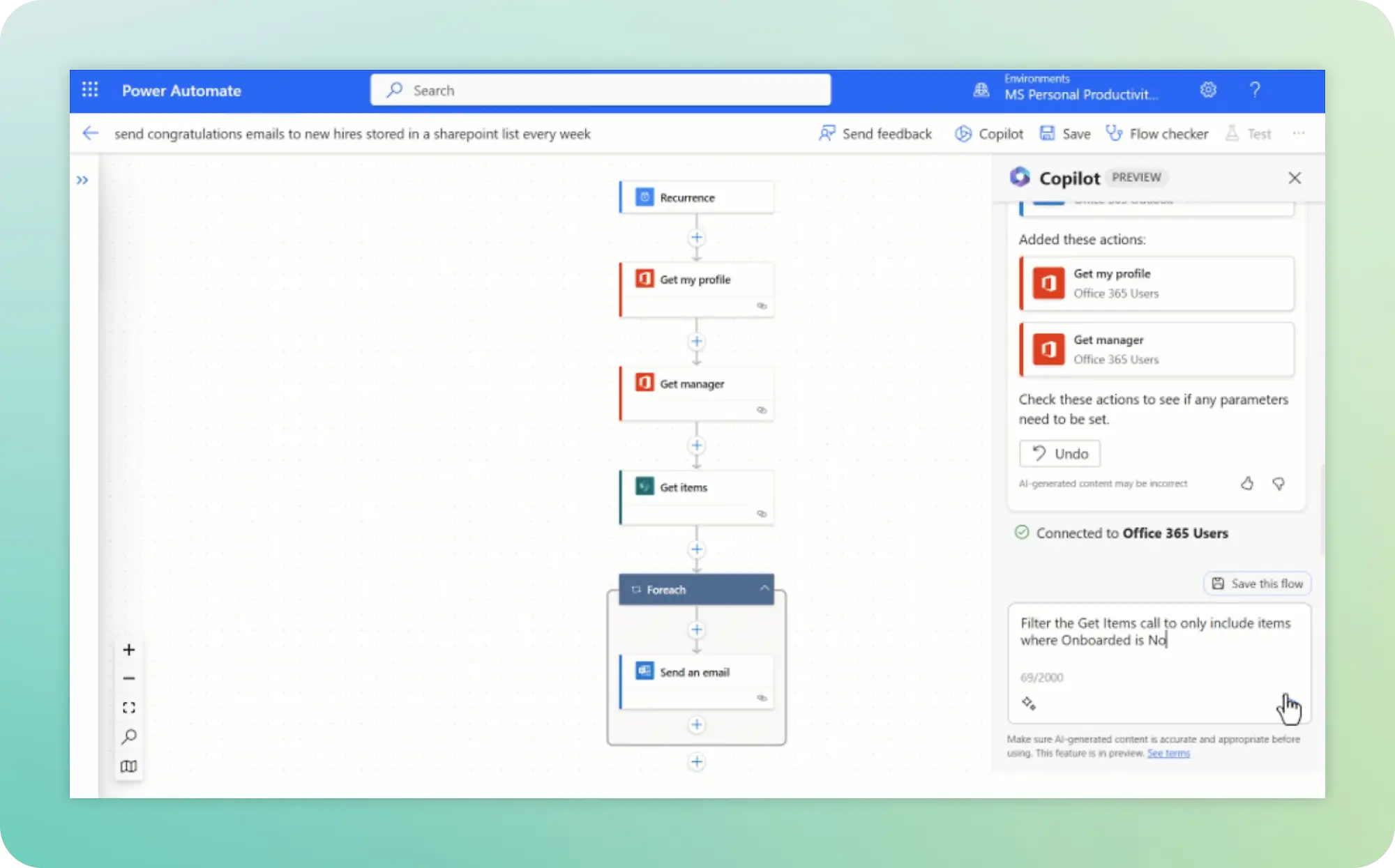Click the Save this flow suggestion
1395x868 pixels.
(1258, 584)
